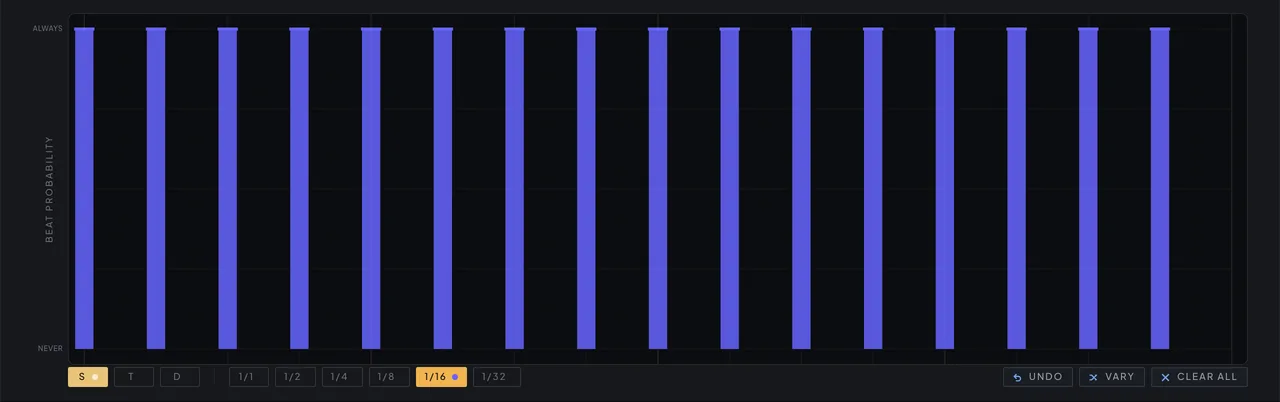Click the first beat probability bar
This screenshot has height=402, width=1280.
pyautogui.click(x=84, y=188)
